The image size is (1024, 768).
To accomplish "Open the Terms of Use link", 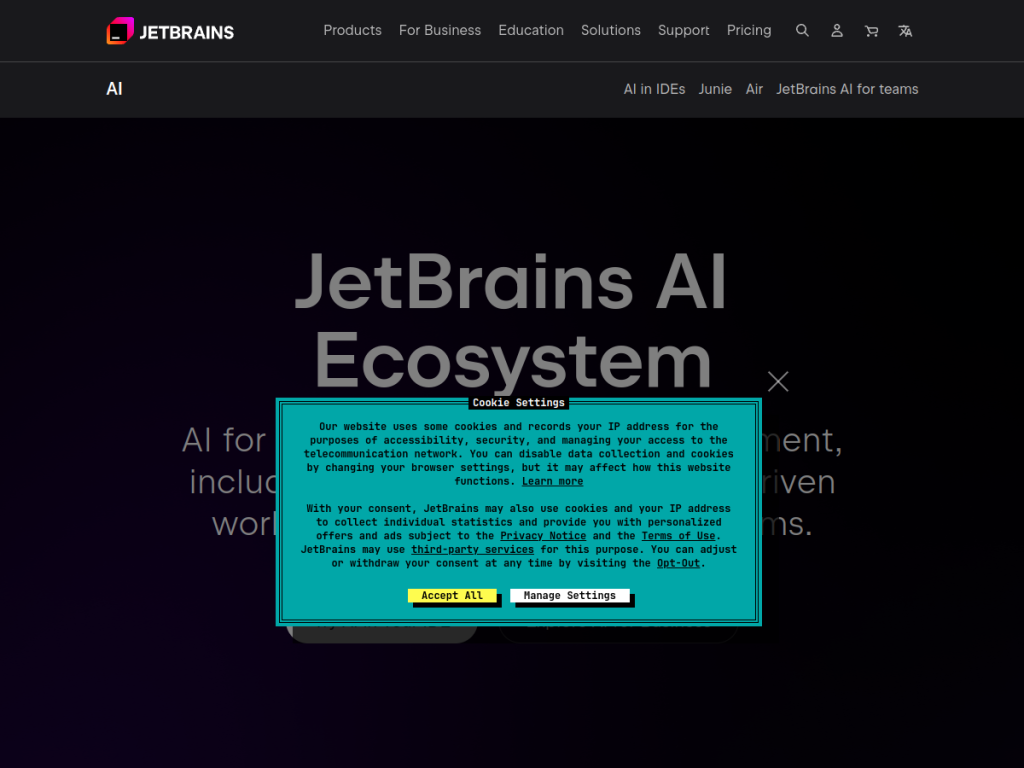I will click(679, 536).
